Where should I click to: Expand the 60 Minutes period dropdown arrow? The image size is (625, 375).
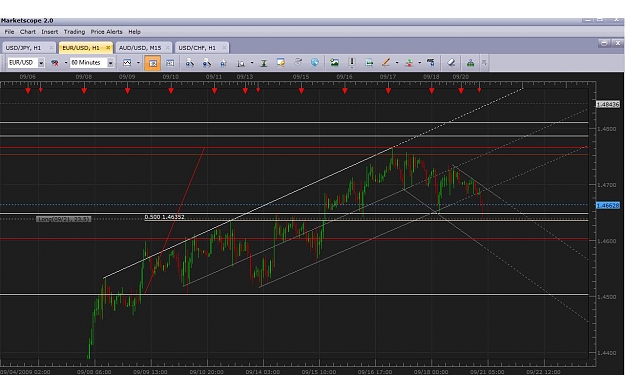coord(110,63)
